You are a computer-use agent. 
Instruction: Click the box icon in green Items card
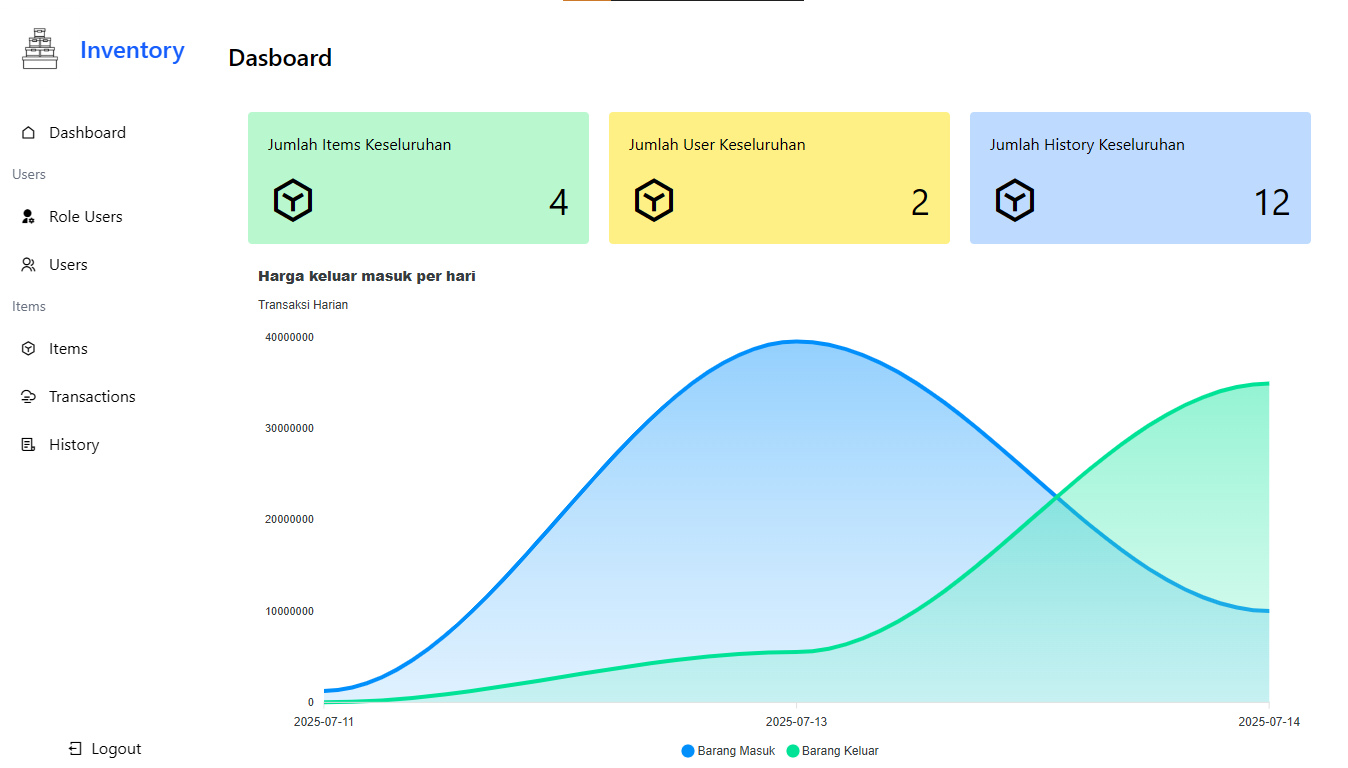point(293,201)
